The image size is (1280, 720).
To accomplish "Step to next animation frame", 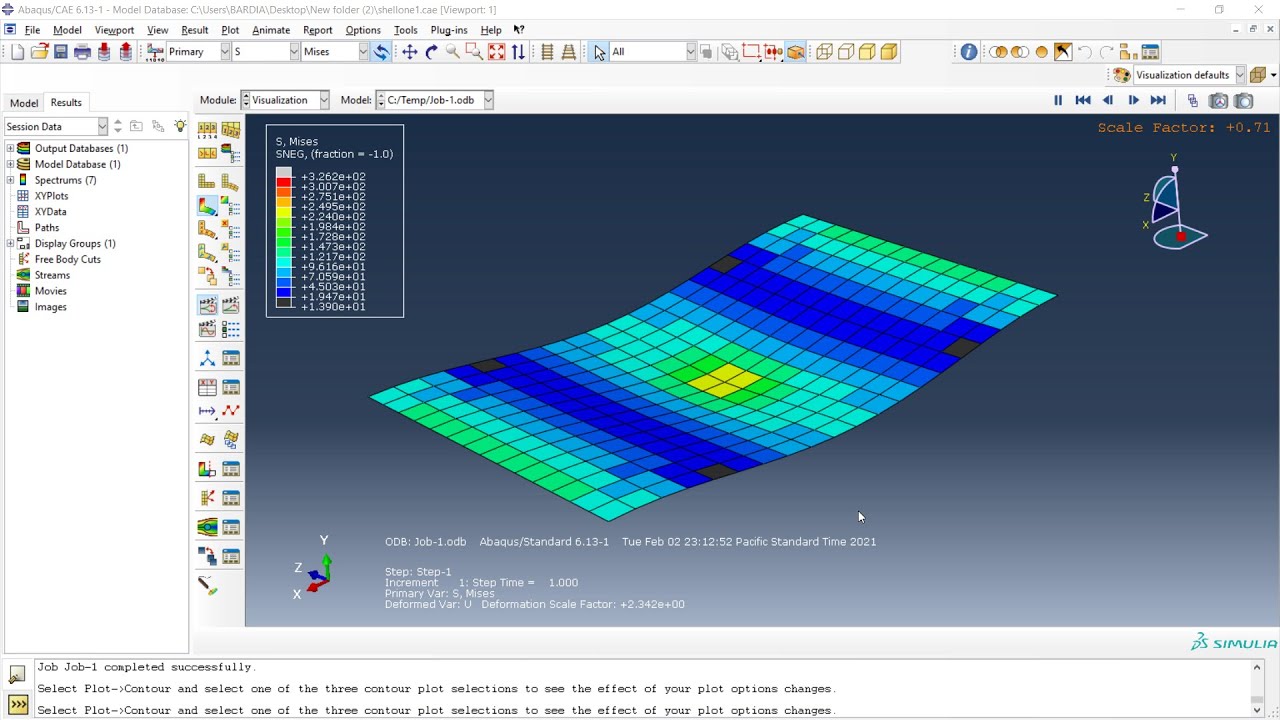I will (x=1133, y=100).
